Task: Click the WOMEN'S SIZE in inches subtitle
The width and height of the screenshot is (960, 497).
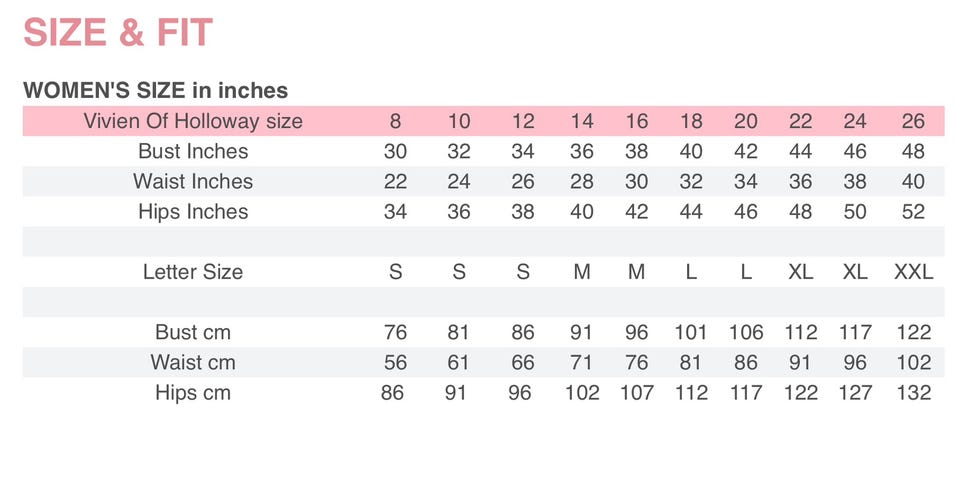Action: tap(155, 90)
